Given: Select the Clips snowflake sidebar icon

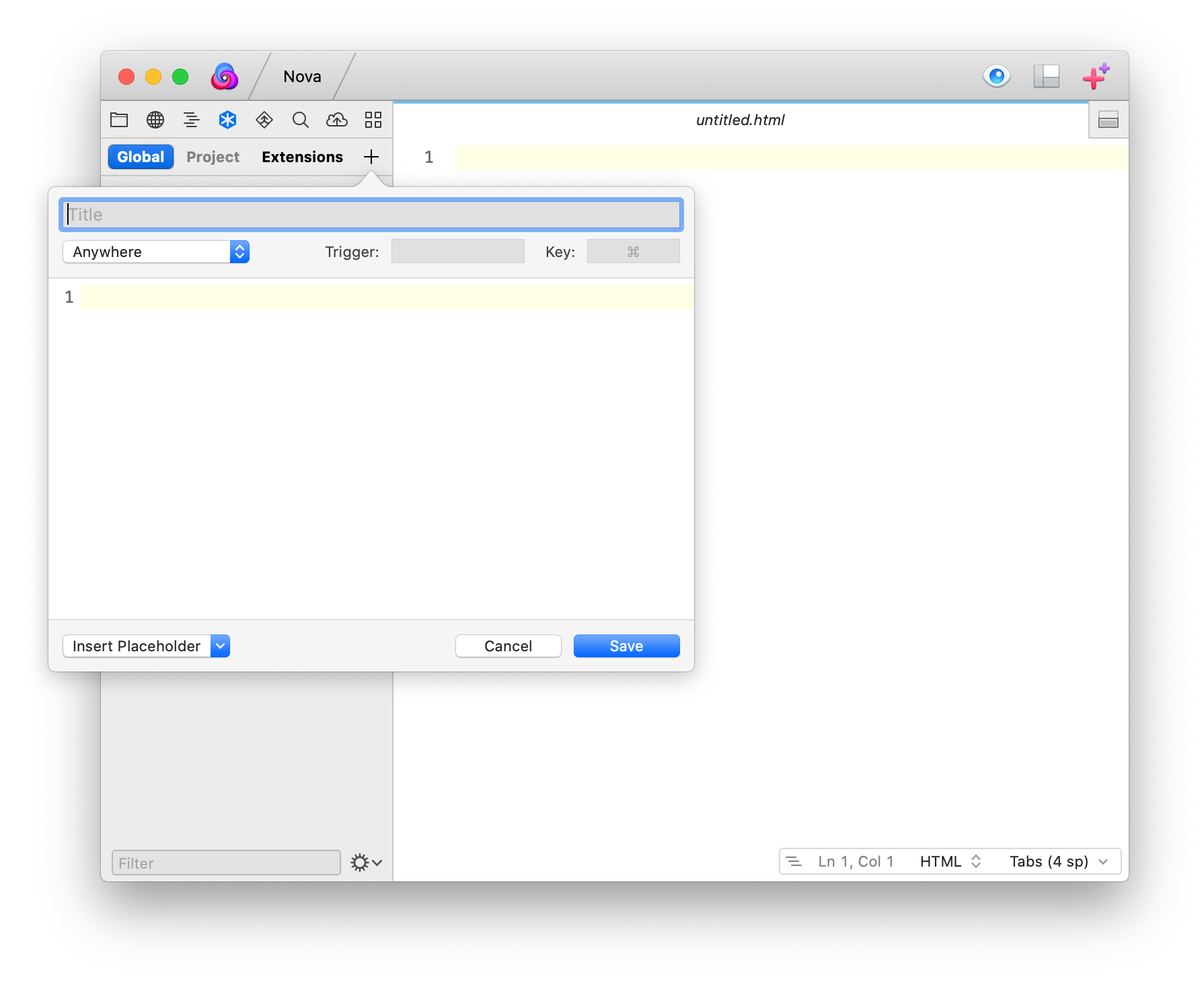Looking at the screenshot, I should click(x=228, y=120).
